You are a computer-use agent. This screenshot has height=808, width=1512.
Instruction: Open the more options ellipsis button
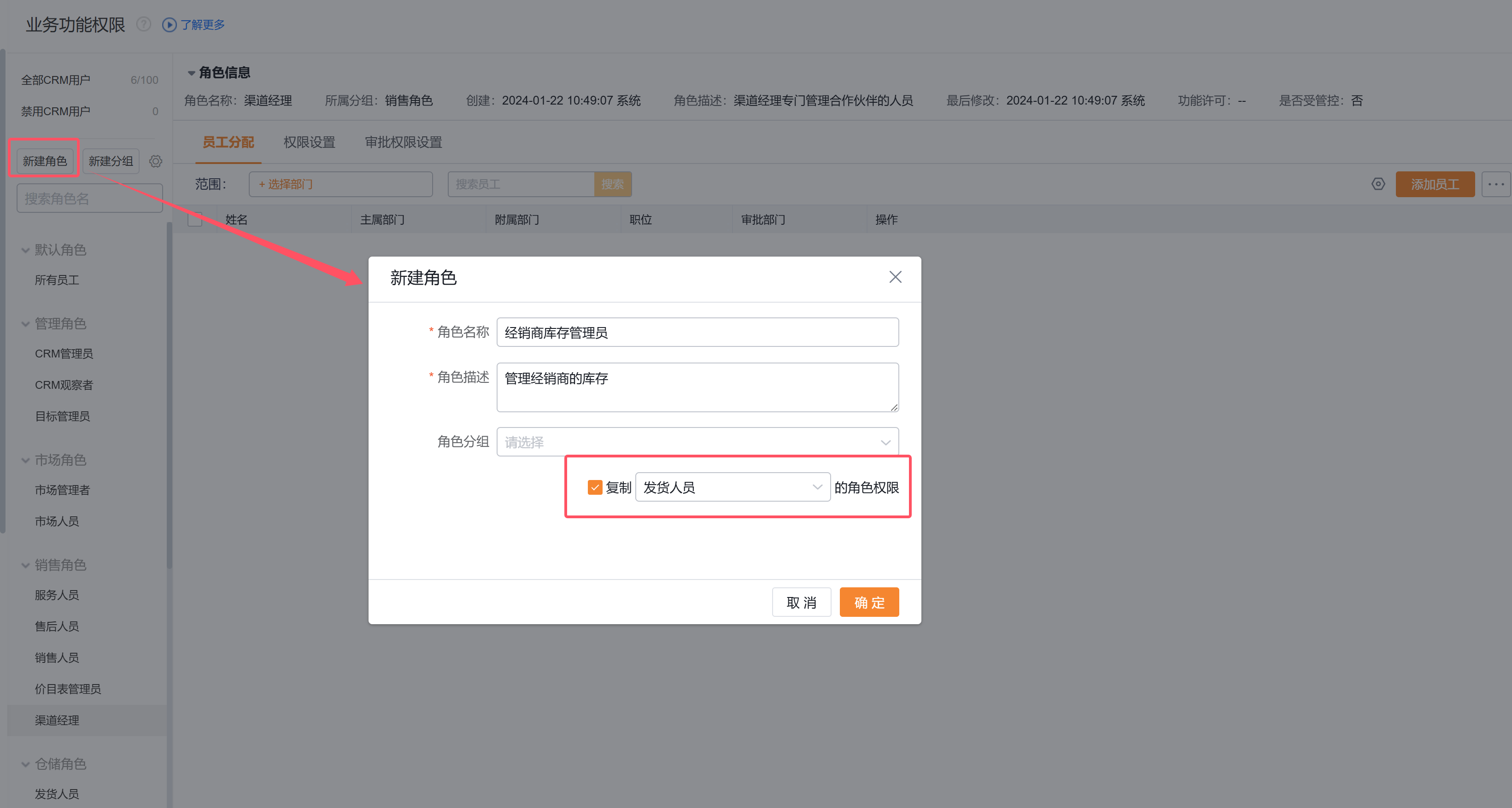click(x=1495, y=184)
